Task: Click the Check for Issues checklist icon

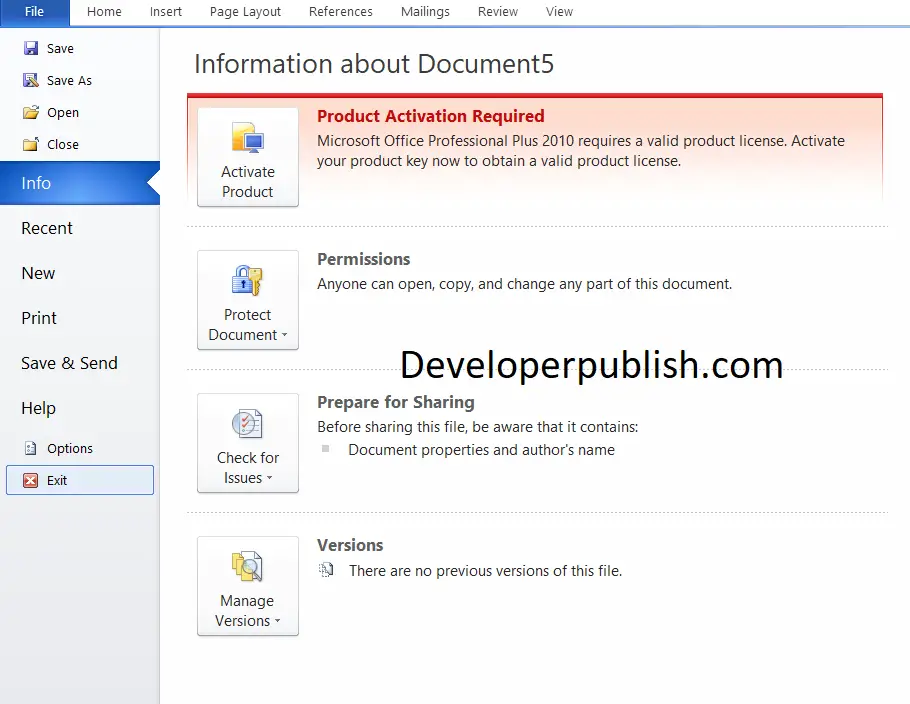Action: (248, 424)
